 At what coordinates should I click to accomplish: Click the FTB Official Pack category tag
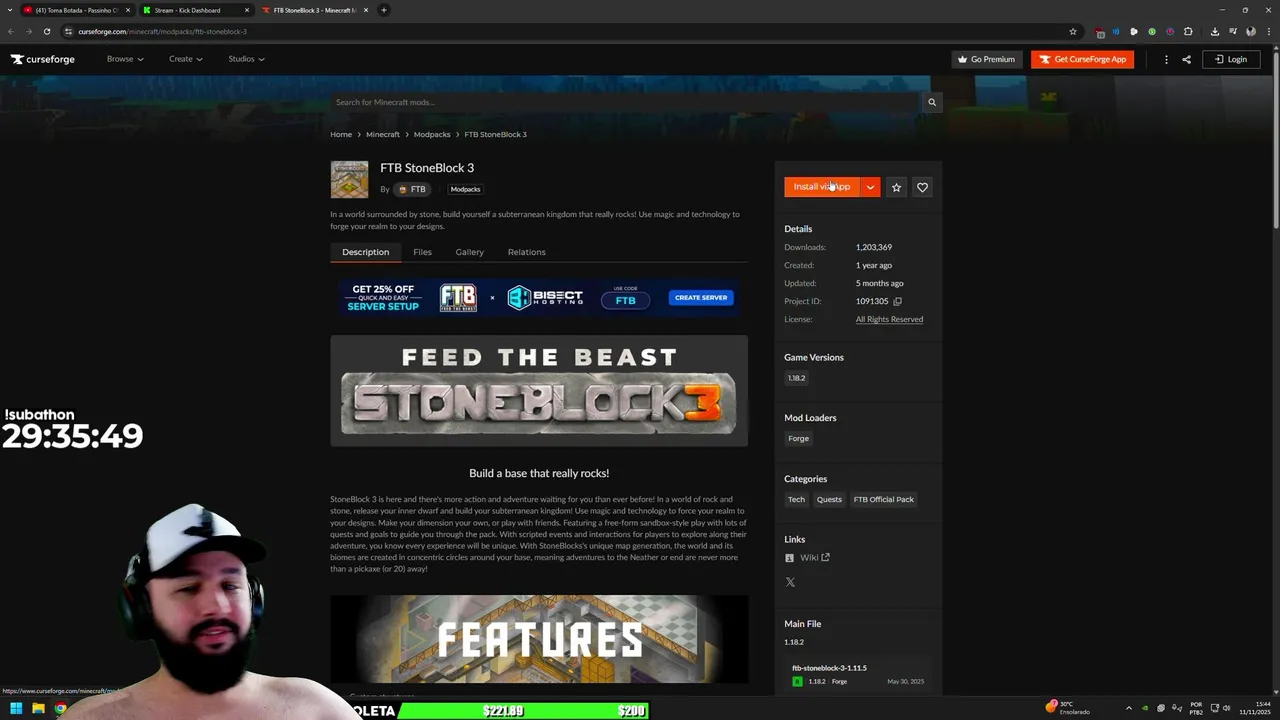(x=883, y=499)
